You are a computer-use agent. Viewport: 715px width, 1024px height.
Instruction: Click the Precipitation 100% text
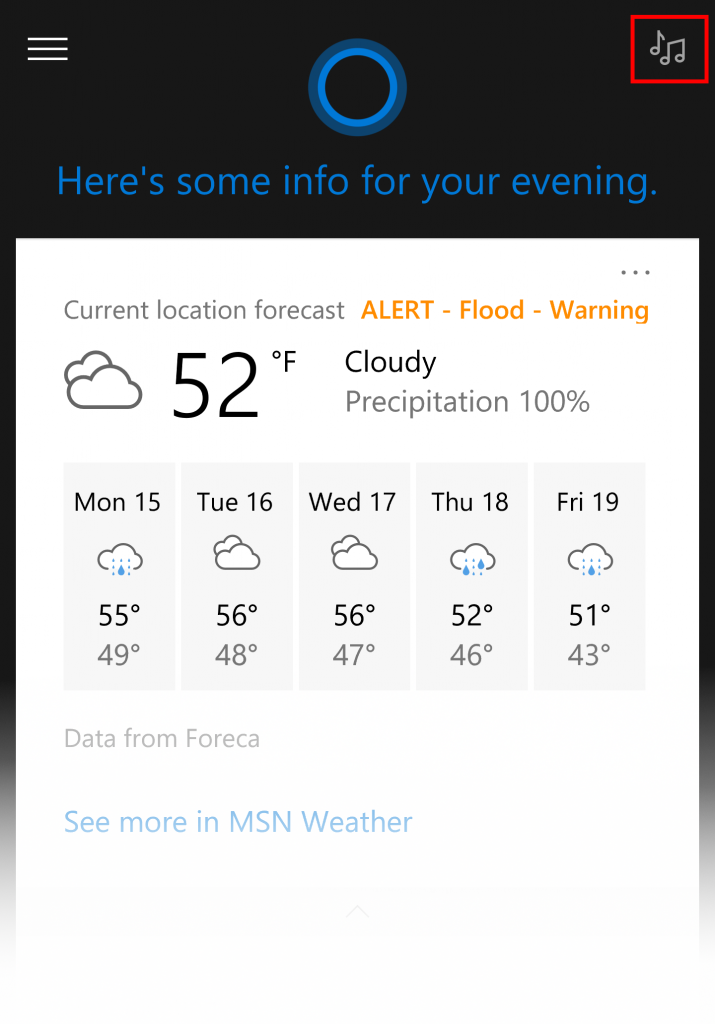467,402
